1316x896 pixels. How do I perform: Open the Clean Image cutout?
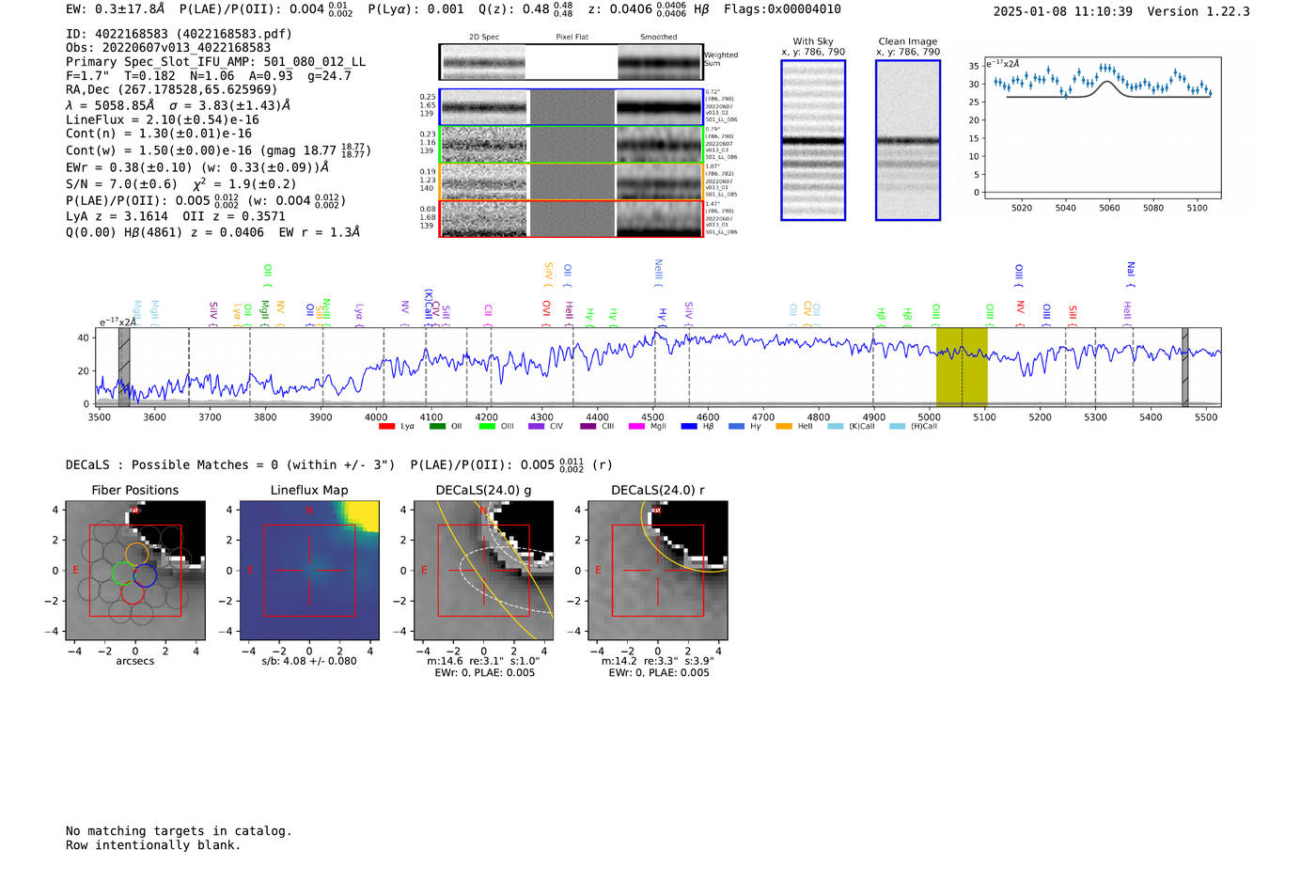coord(908,140)
